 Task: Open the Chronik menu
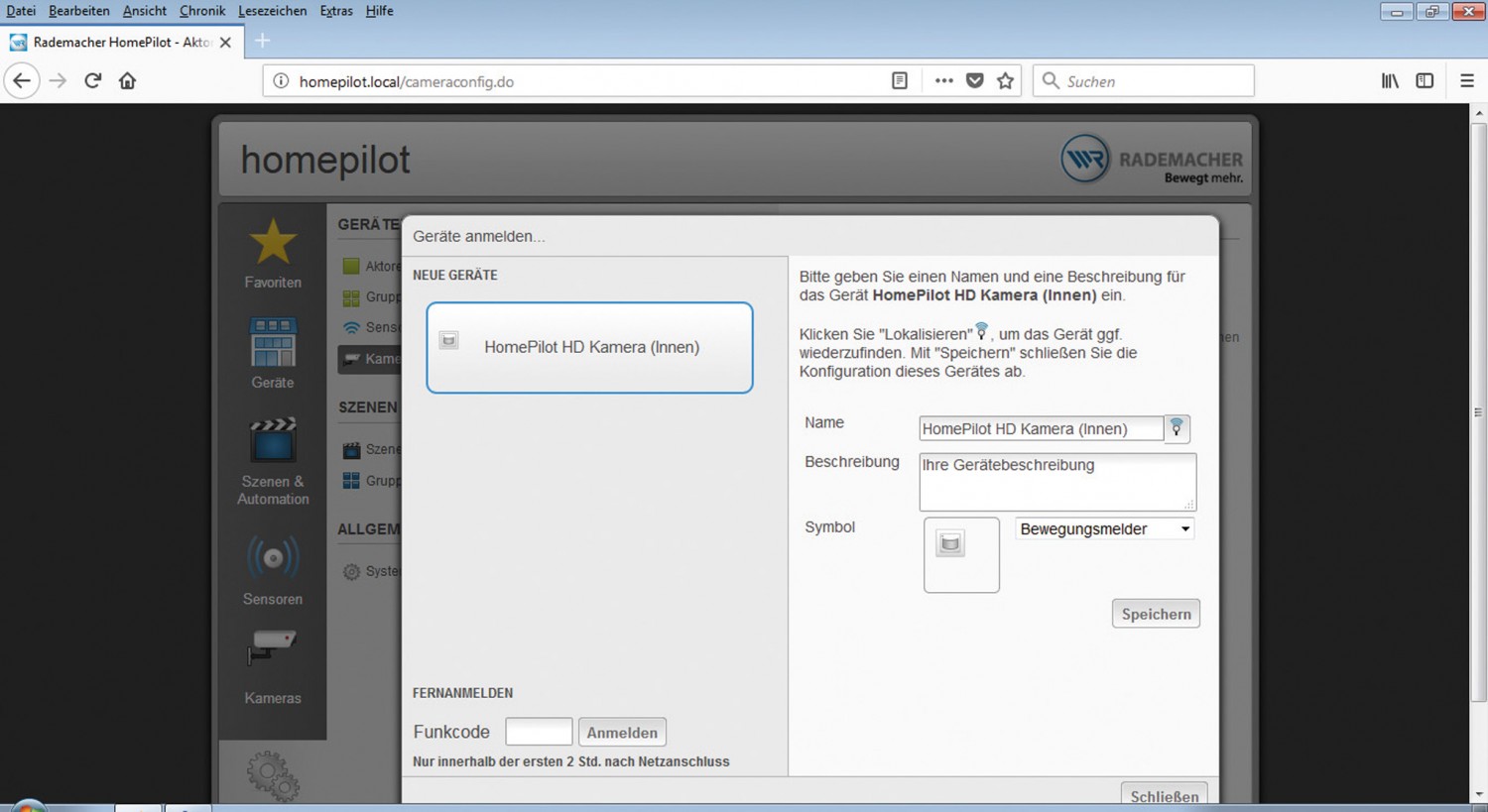202,11
